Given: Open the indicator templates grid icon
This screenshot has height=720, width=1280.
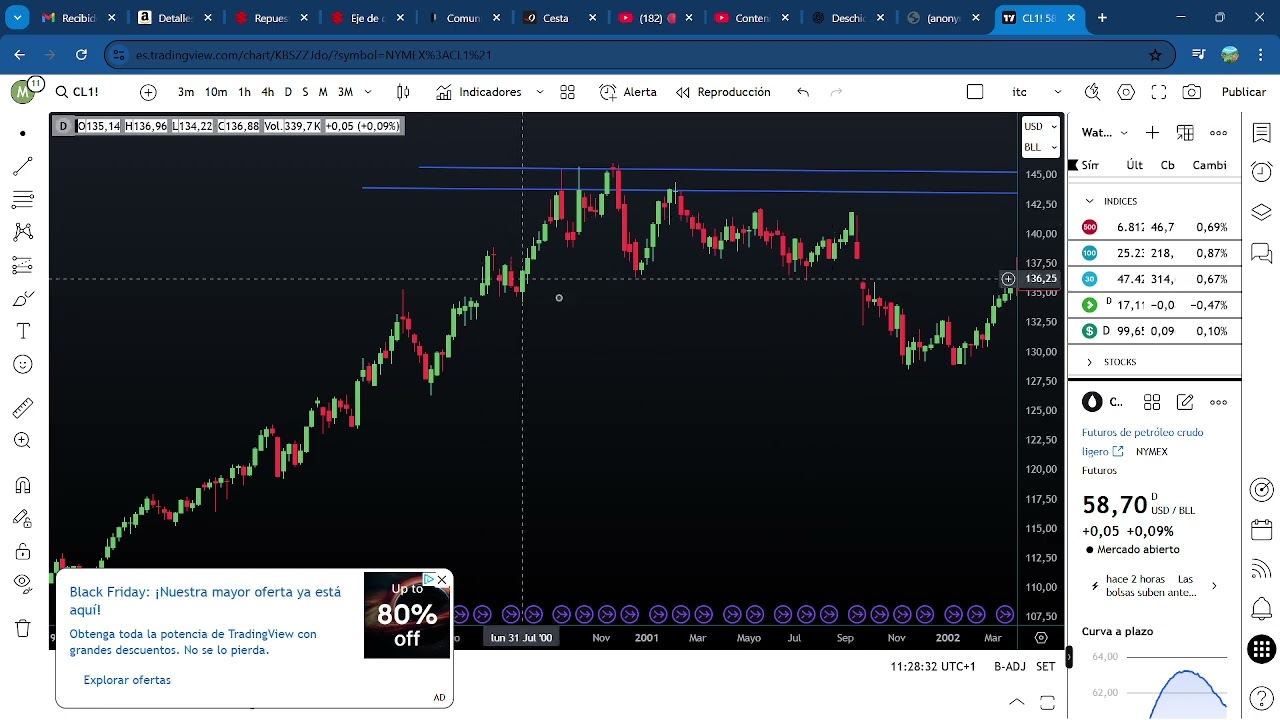Looking at the screenshot, I should click(x=568, y=92).
